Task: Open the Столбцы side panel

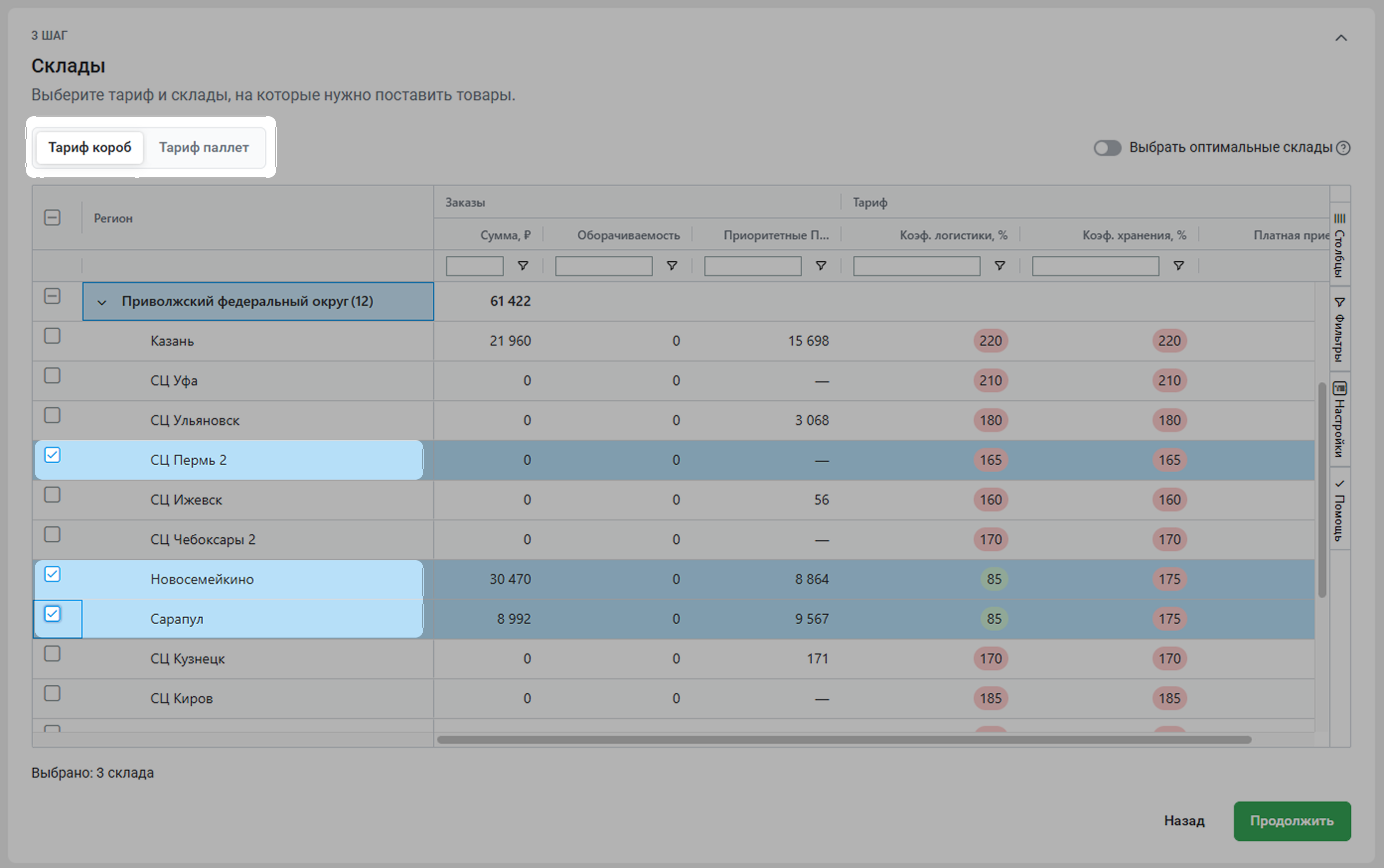Action: click(1339, 245)
